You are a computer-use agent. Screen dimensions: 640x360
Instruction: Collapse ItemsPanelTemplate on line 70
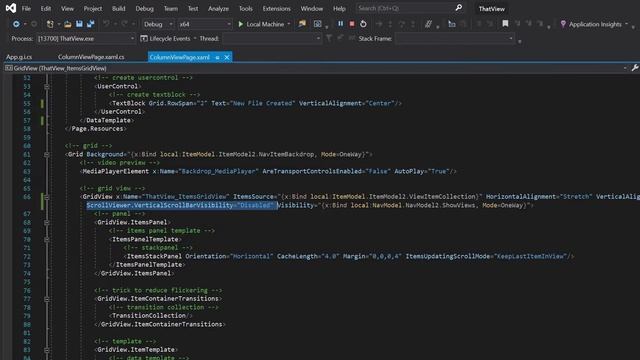click(47, 239)
